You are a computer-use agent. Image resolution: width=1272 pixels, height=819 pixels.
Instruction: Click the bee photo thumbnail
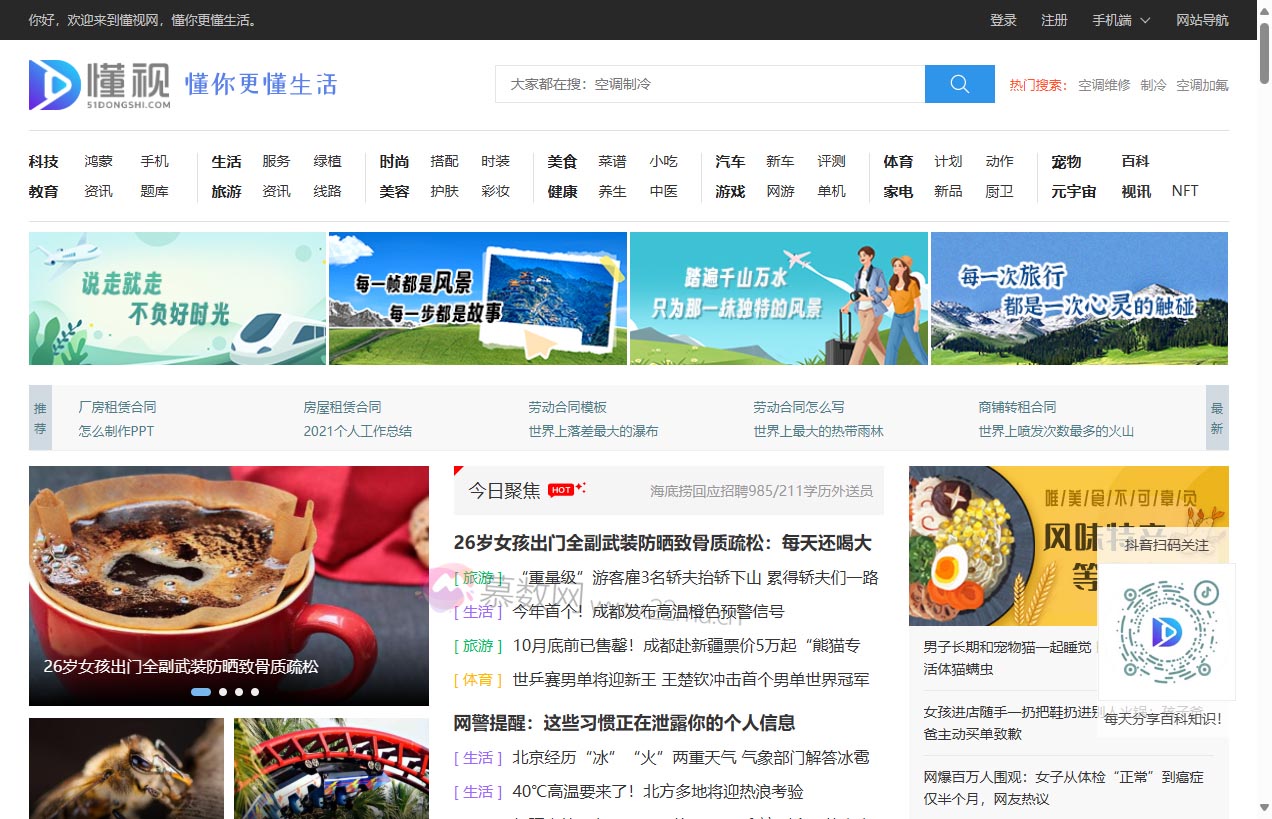[126, 768]
